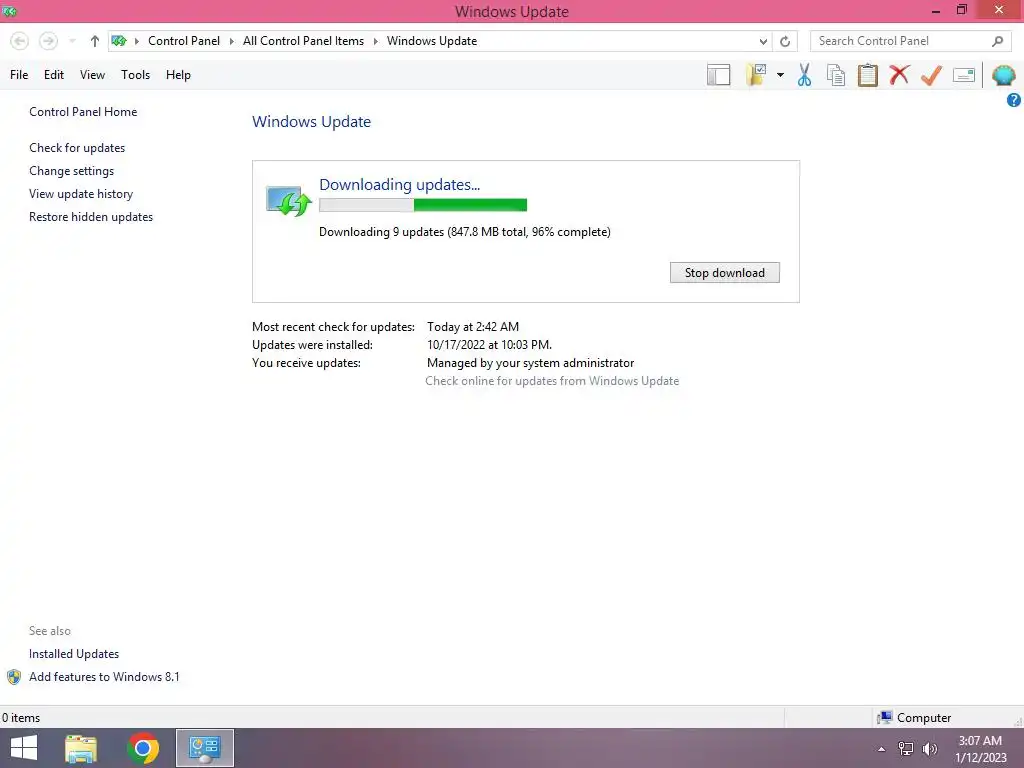Click the Windows Update shield icon

tap(289, 201)
